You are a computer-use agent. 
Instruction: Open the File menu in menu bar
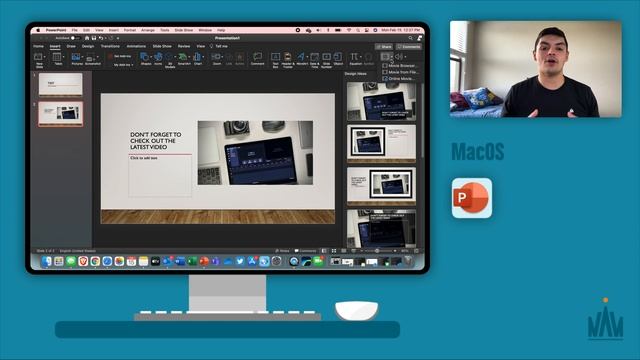pyautogui.click(x=75, y=30)
